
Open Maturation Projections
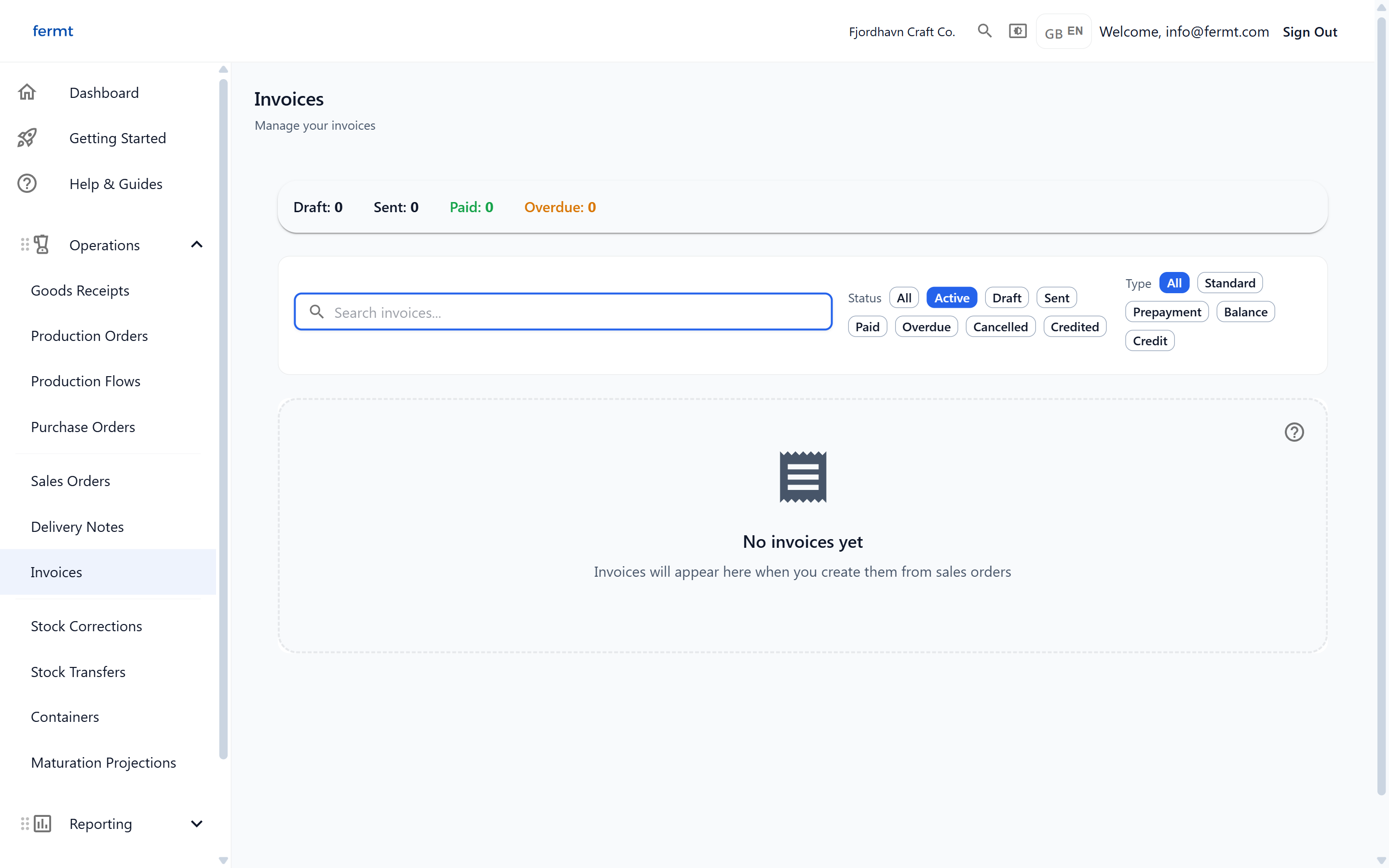tap(108, 762)
